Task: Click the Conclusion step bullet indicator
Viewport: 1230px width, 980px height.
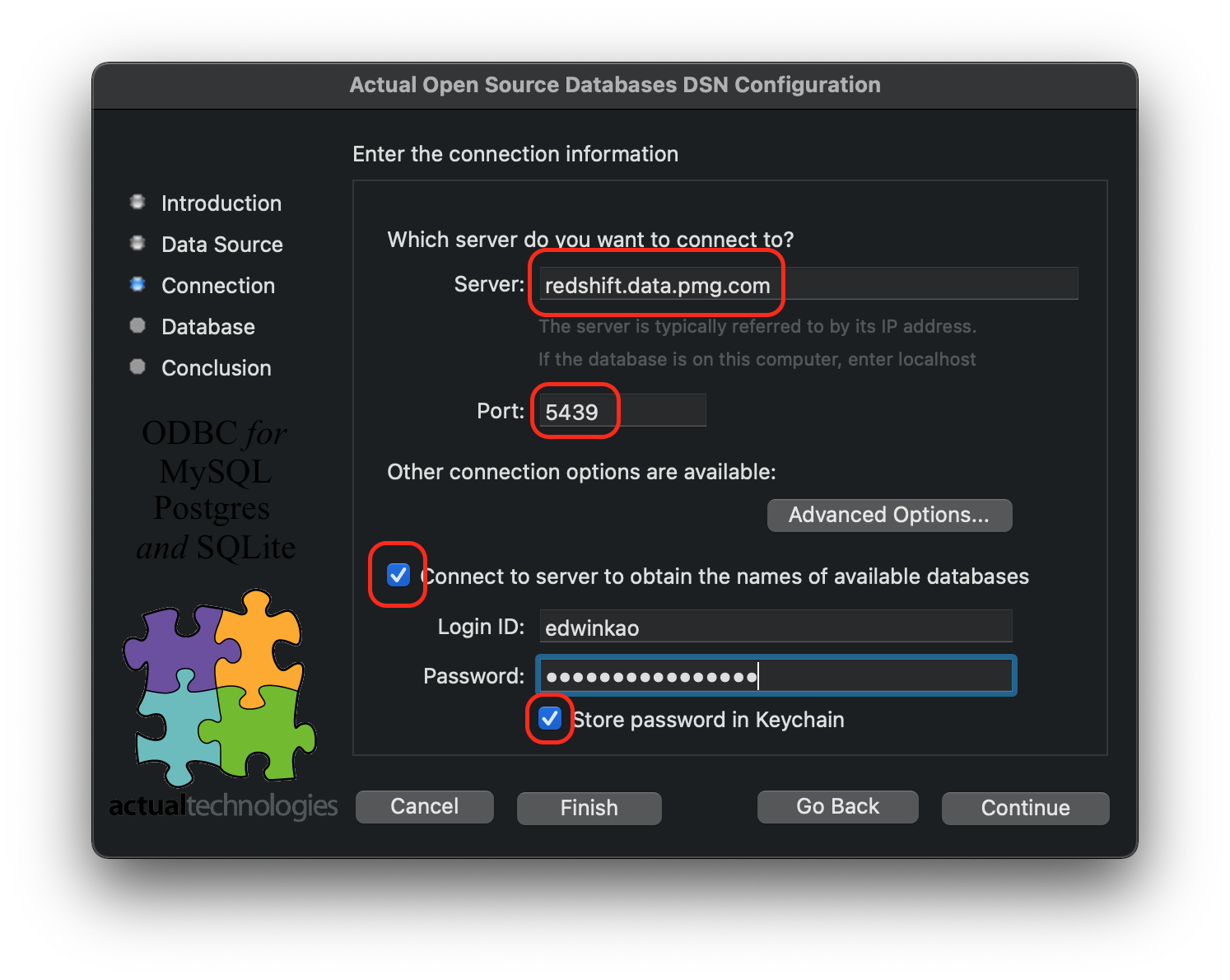Action: (137, 366)
